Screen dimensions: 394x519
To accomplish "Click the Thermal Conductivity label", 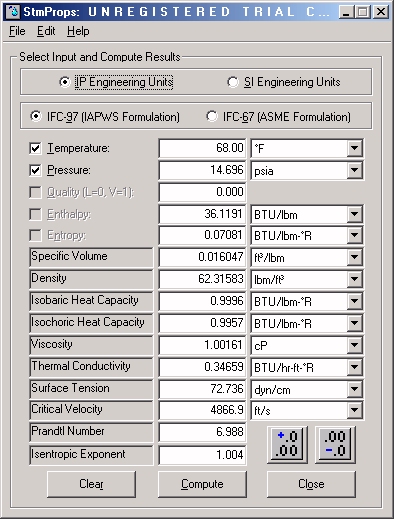I will pyautogui.click(x=91, y=367).
